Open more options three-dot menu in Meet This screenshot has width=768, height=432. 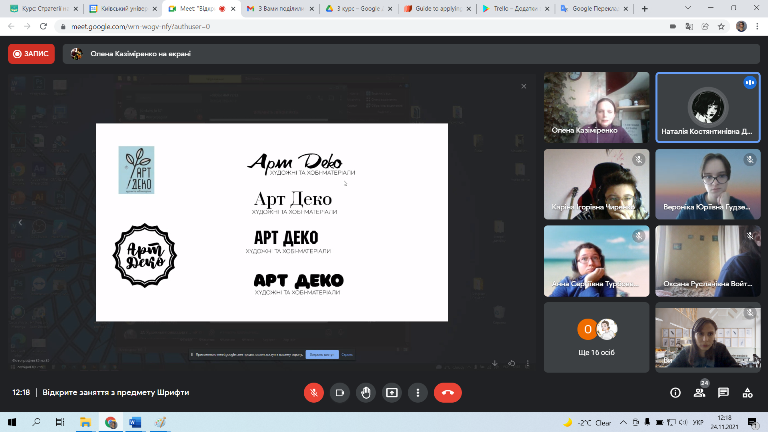pyautogui.click(x=418, y=393)
